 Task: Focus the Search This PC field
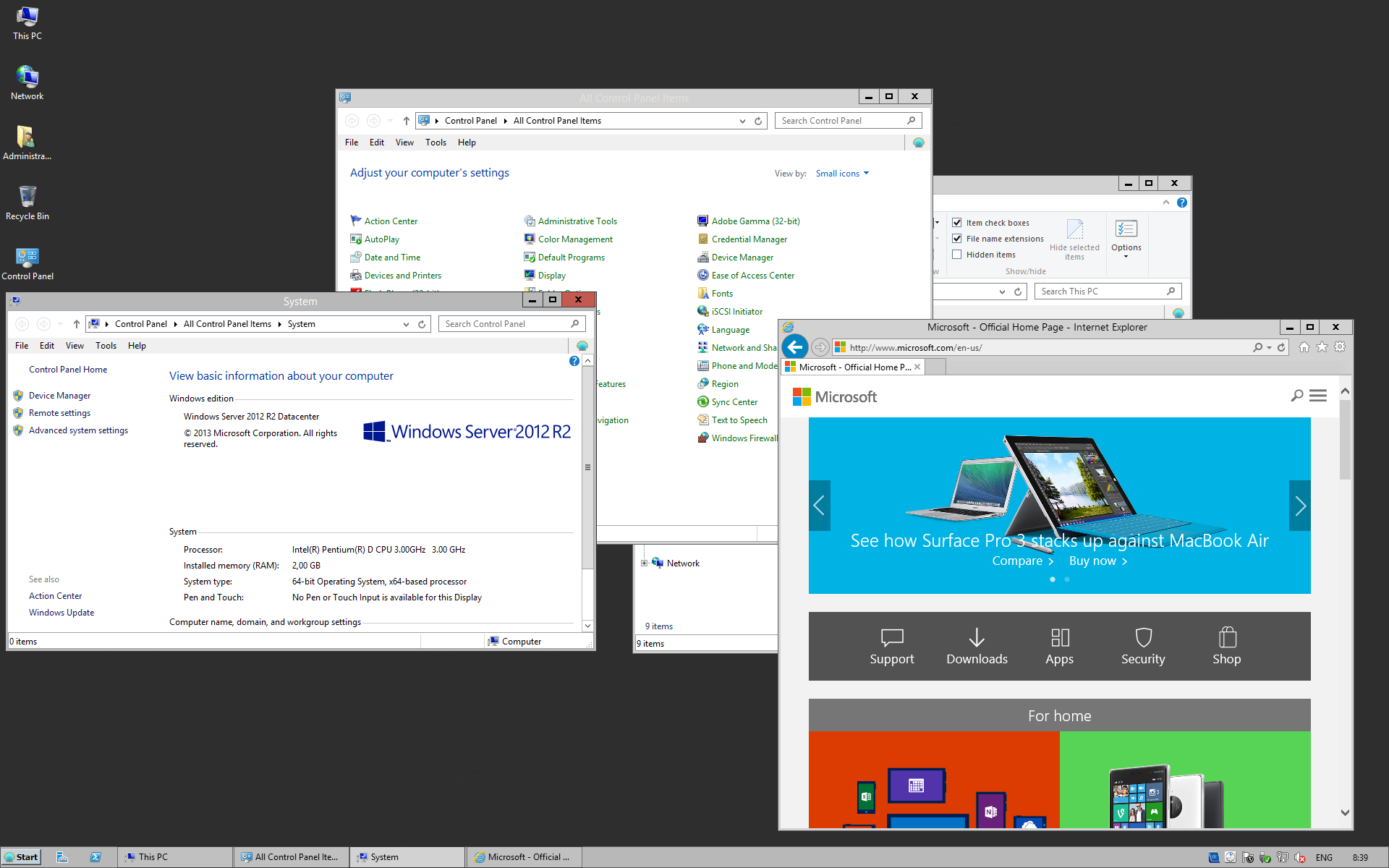(x=1108, y=292)
